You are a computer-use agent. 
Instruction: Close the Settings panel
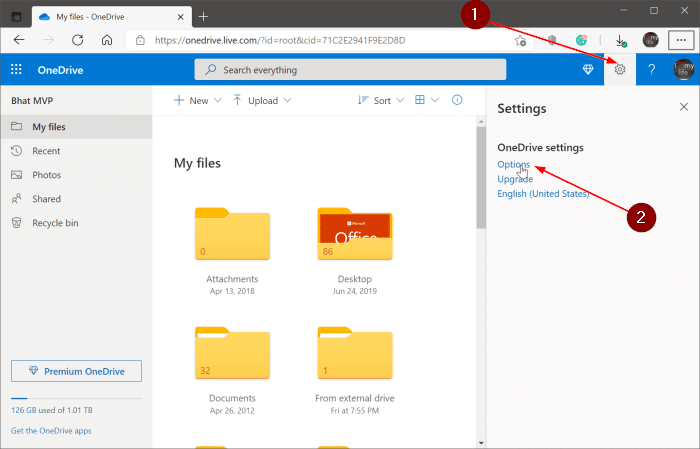(x=683, y=107)
